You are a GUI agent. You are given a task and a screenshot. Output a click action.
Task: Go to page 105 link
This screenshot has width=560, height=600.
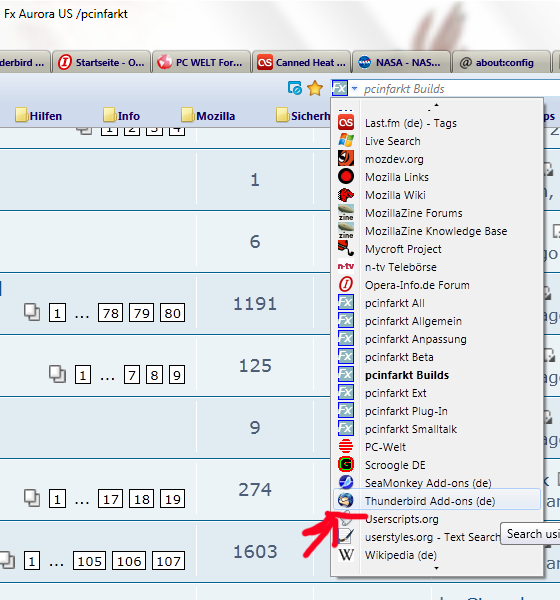pos(90,561)
